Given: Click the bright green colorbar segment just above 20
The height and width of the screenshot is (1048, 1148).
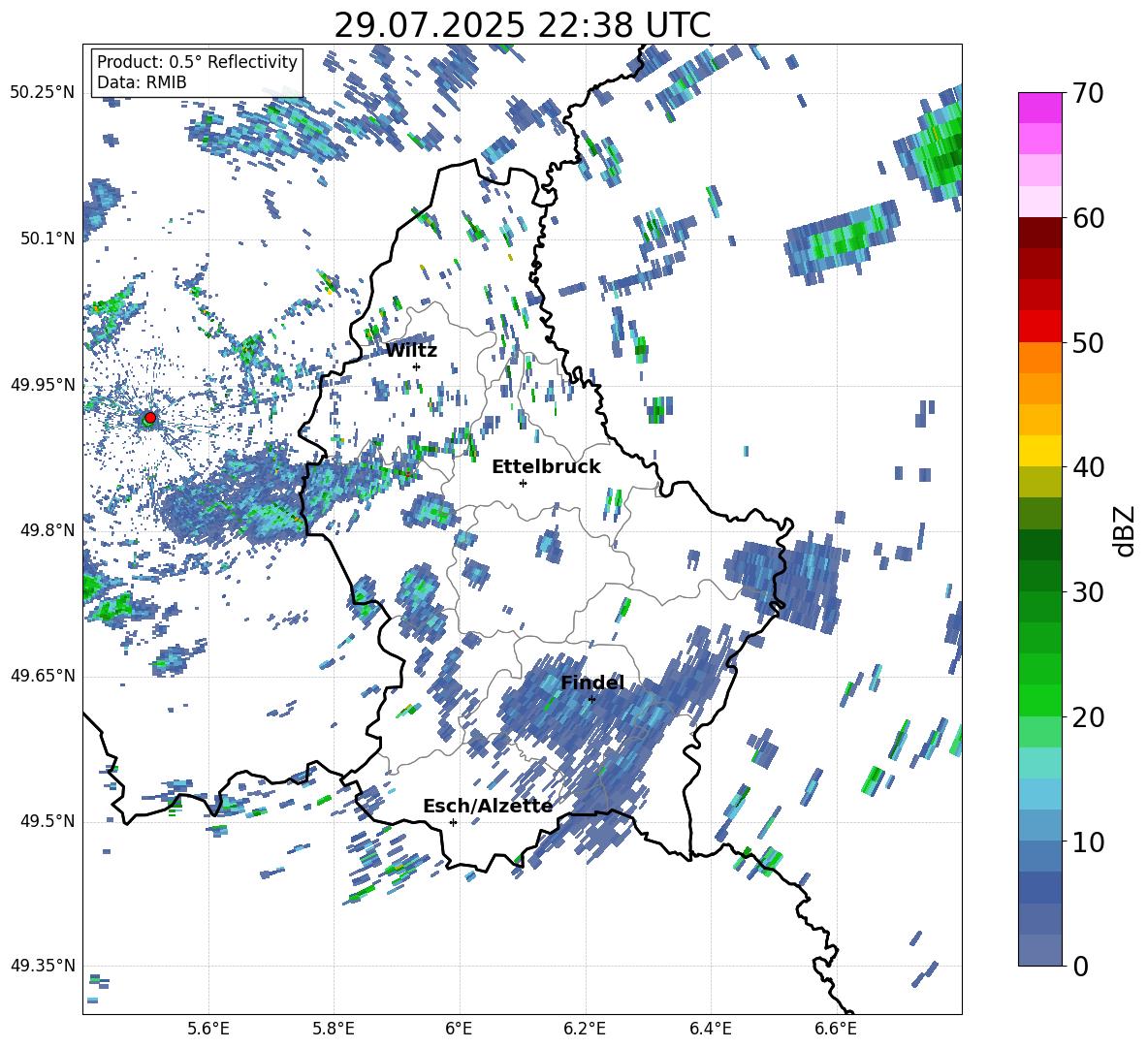Looking at the screenshot, I should pos(1039,700).
